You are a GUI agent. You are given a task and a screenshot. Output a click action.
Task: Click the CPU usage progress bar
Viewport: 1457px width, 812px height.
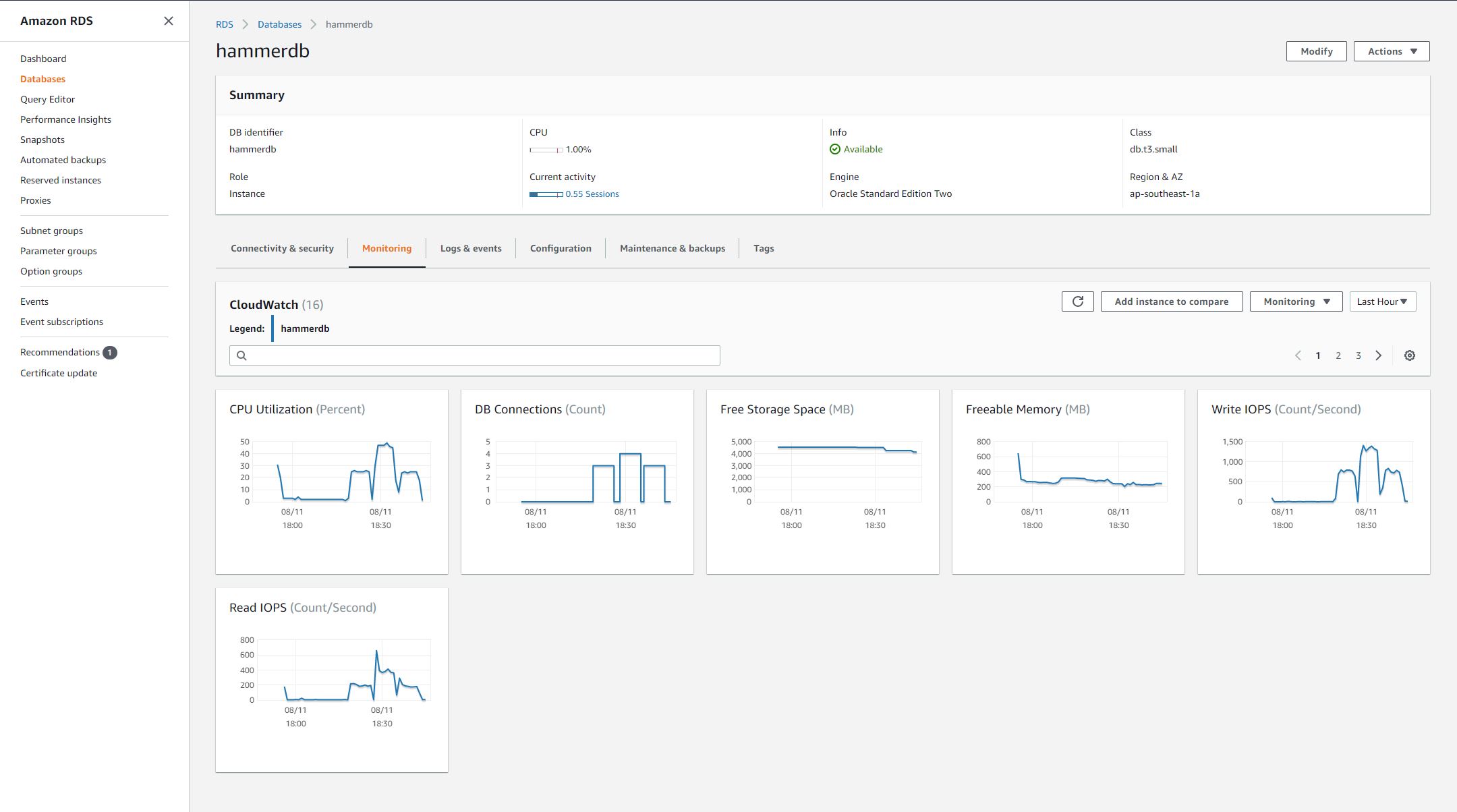(x=546, y=150)
